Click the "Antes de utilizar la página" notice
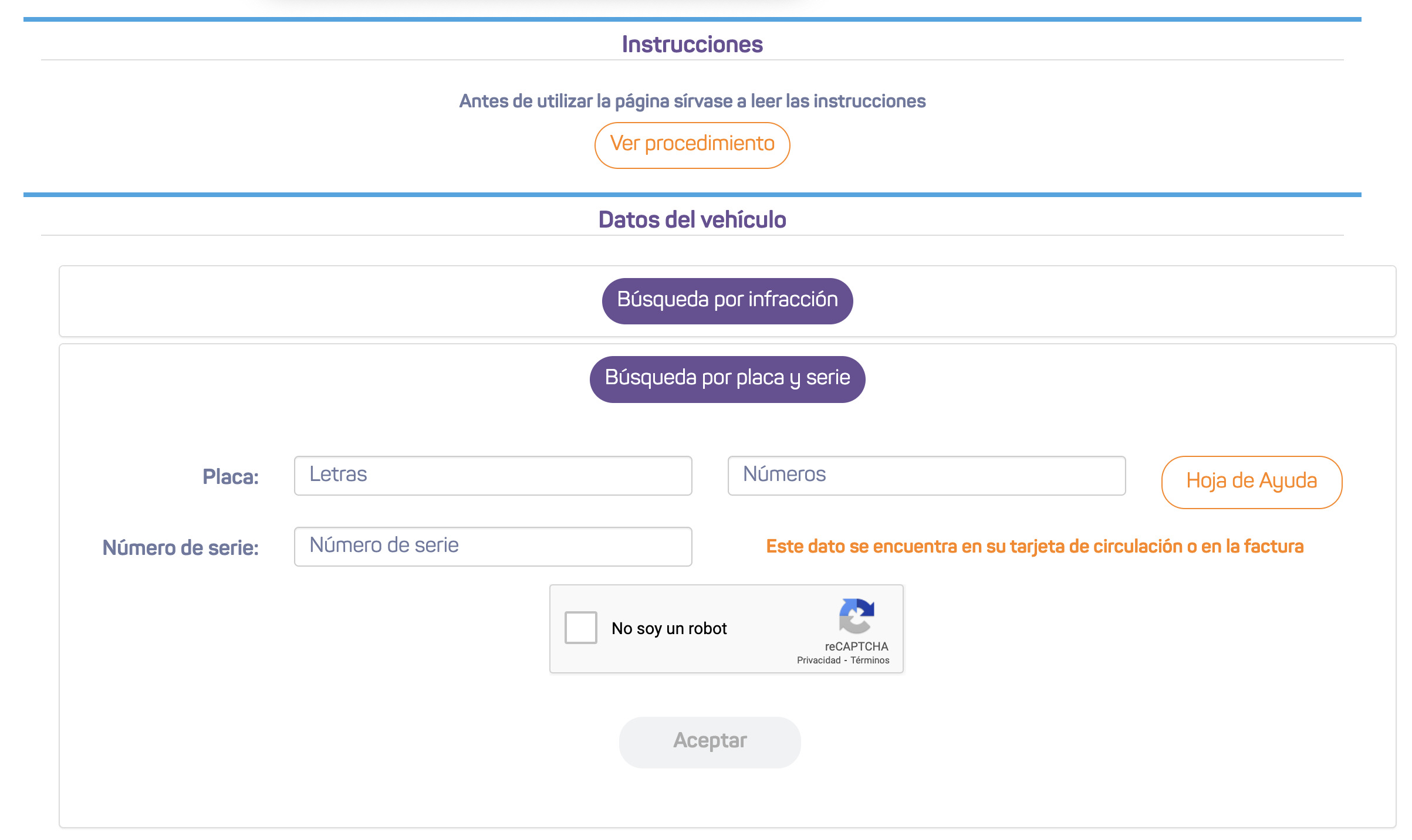The image size is (1412, 840). [692, 101]
